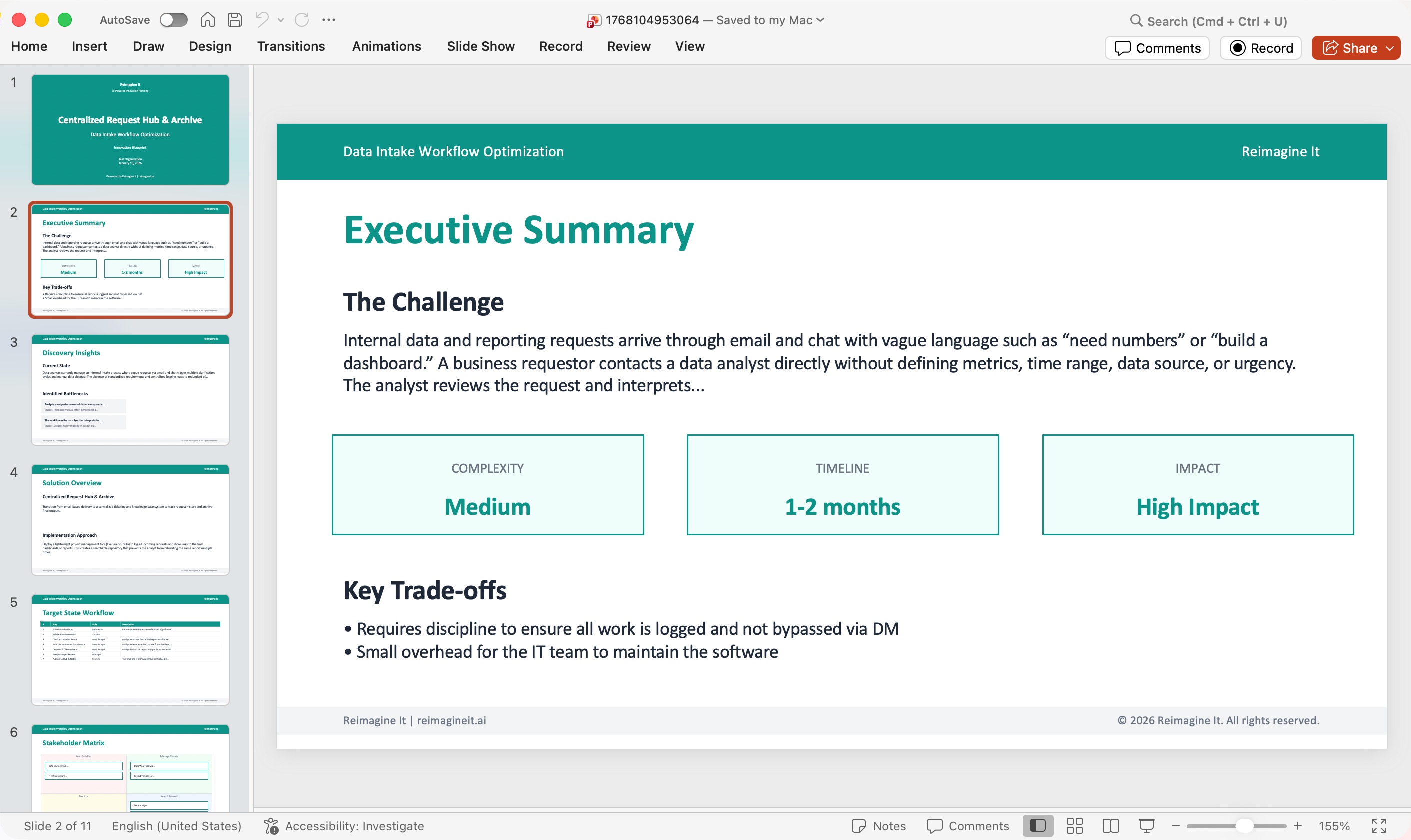Viewport: 1411px width, 840px height.
Task: Open Reading View from the status bar
Action: pos(1110,826)
